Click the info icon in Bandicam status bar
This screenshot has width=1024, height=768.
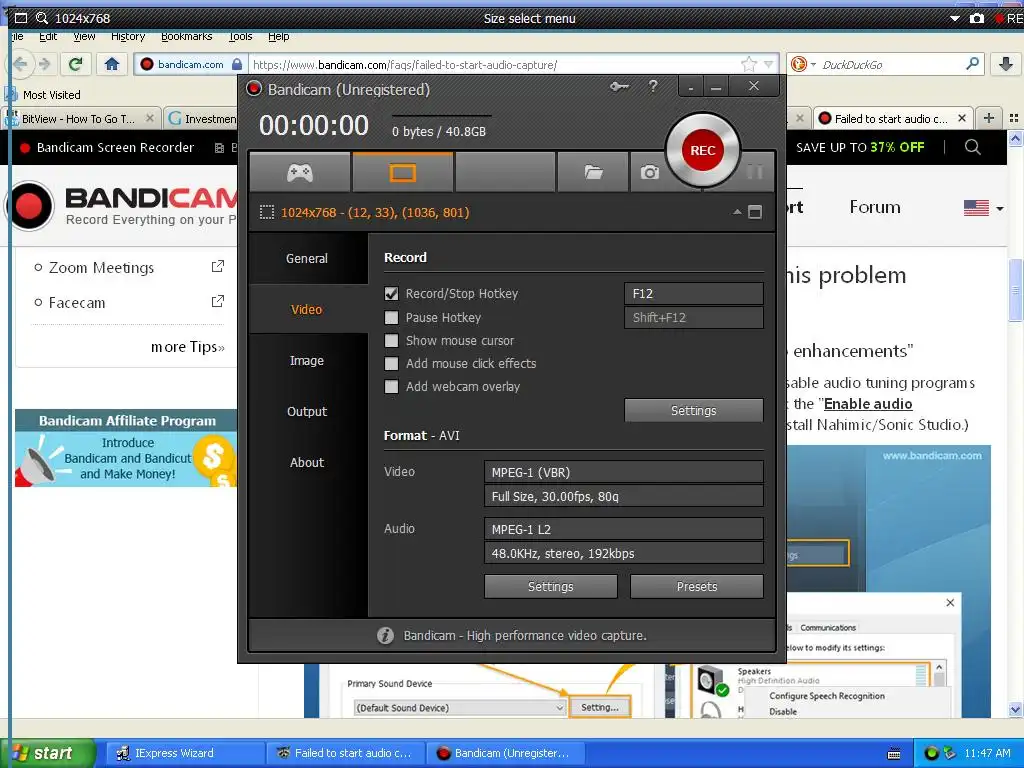tap(385, 635)
